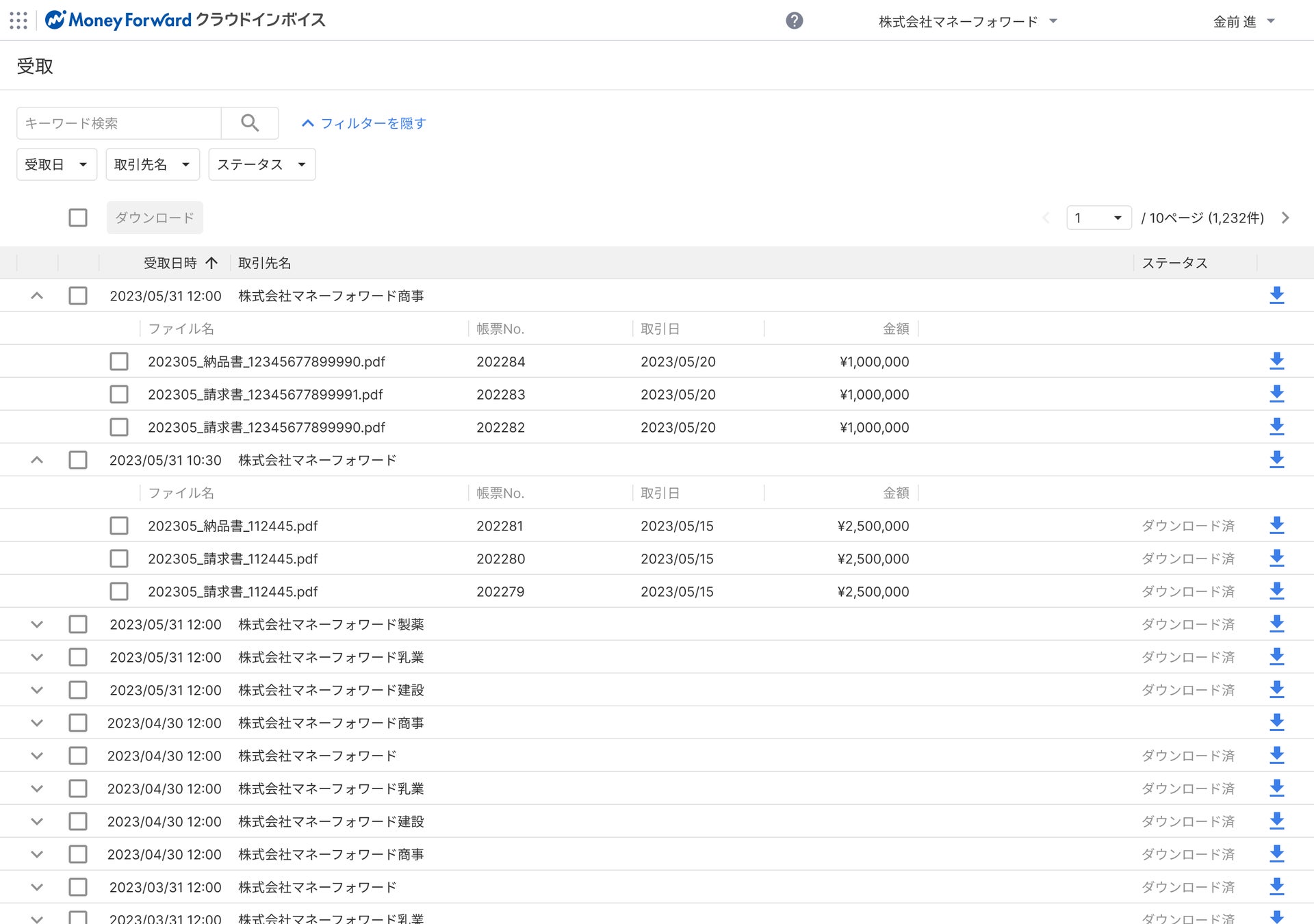The image size is (1314, 924).
Task: Collapse the 2023/05/31 12:00 株式会社マネーフォワード商事 row
Action: click(37, 296)
